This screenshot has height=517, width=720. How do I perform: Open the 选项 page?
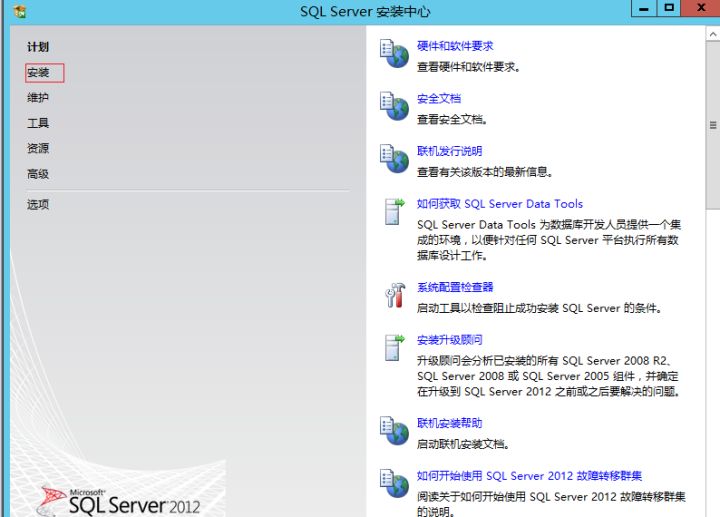(x=38, y=204)
